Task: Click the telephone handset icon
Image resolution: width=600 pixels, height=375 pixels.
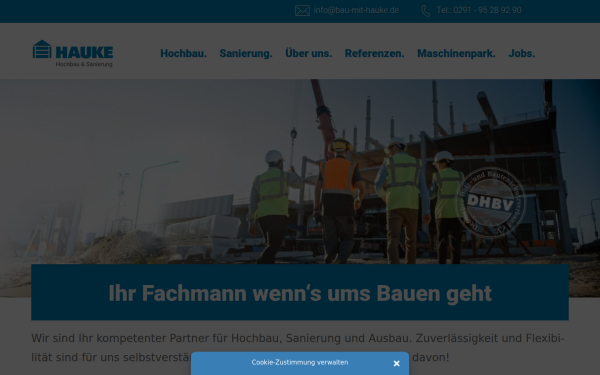Action: (x=426, y=11)
